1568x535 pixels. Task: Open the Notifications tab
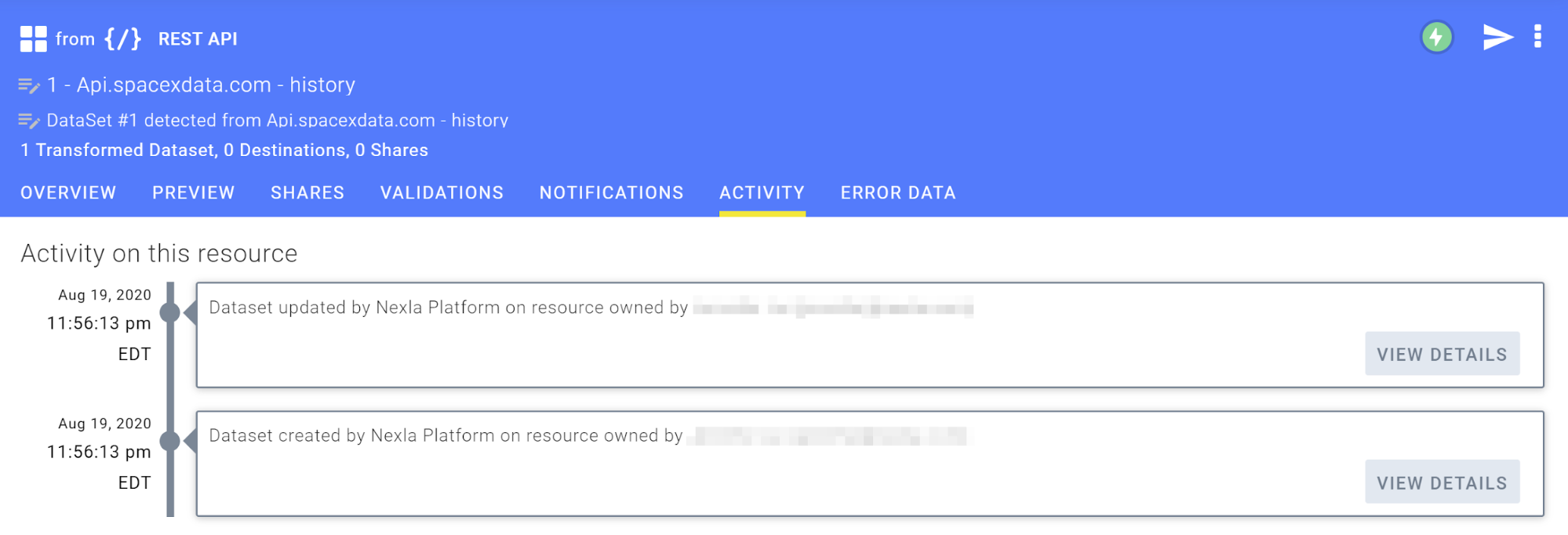tap(611, 193)
